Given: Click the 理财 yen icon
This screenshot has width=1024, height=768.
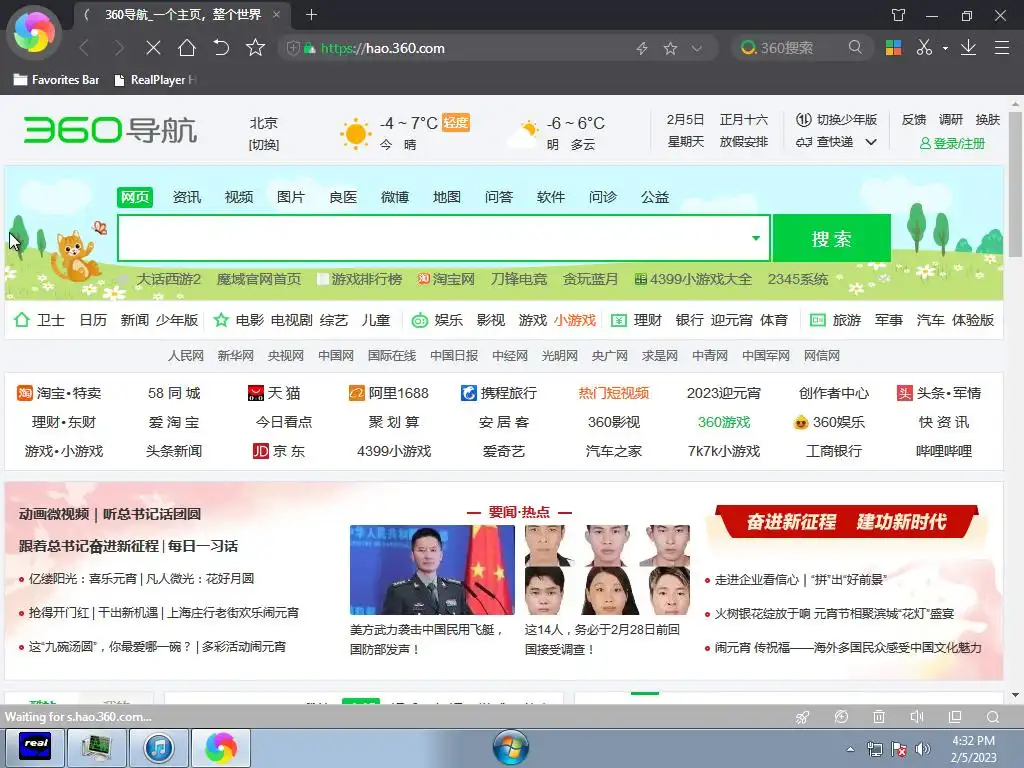Looking at the screenshot, I should (618, 320).
